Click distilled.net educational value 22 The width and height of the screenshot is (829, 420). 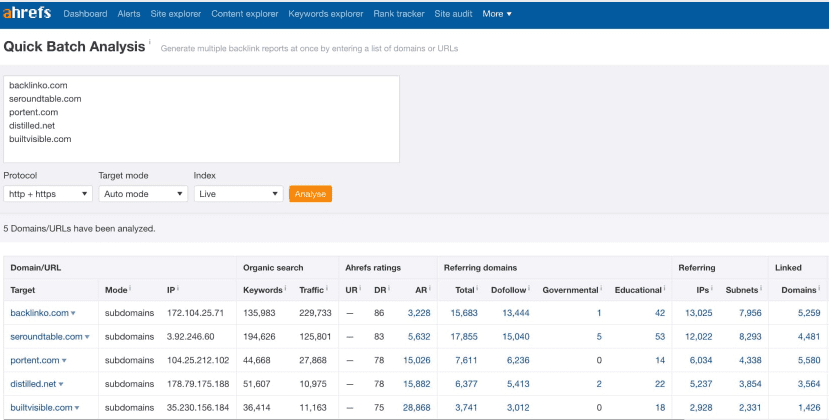coord(660,384)
